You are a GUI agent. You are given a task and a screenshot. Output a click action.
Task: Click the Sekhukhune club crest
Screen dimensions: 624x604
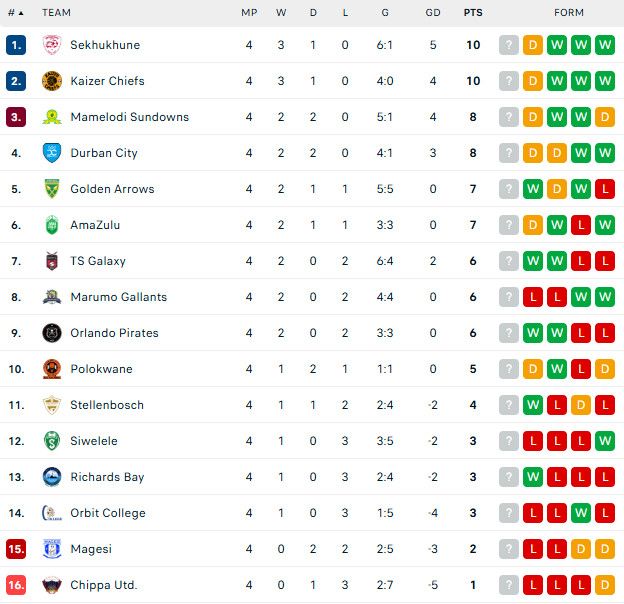click(52, 45)
